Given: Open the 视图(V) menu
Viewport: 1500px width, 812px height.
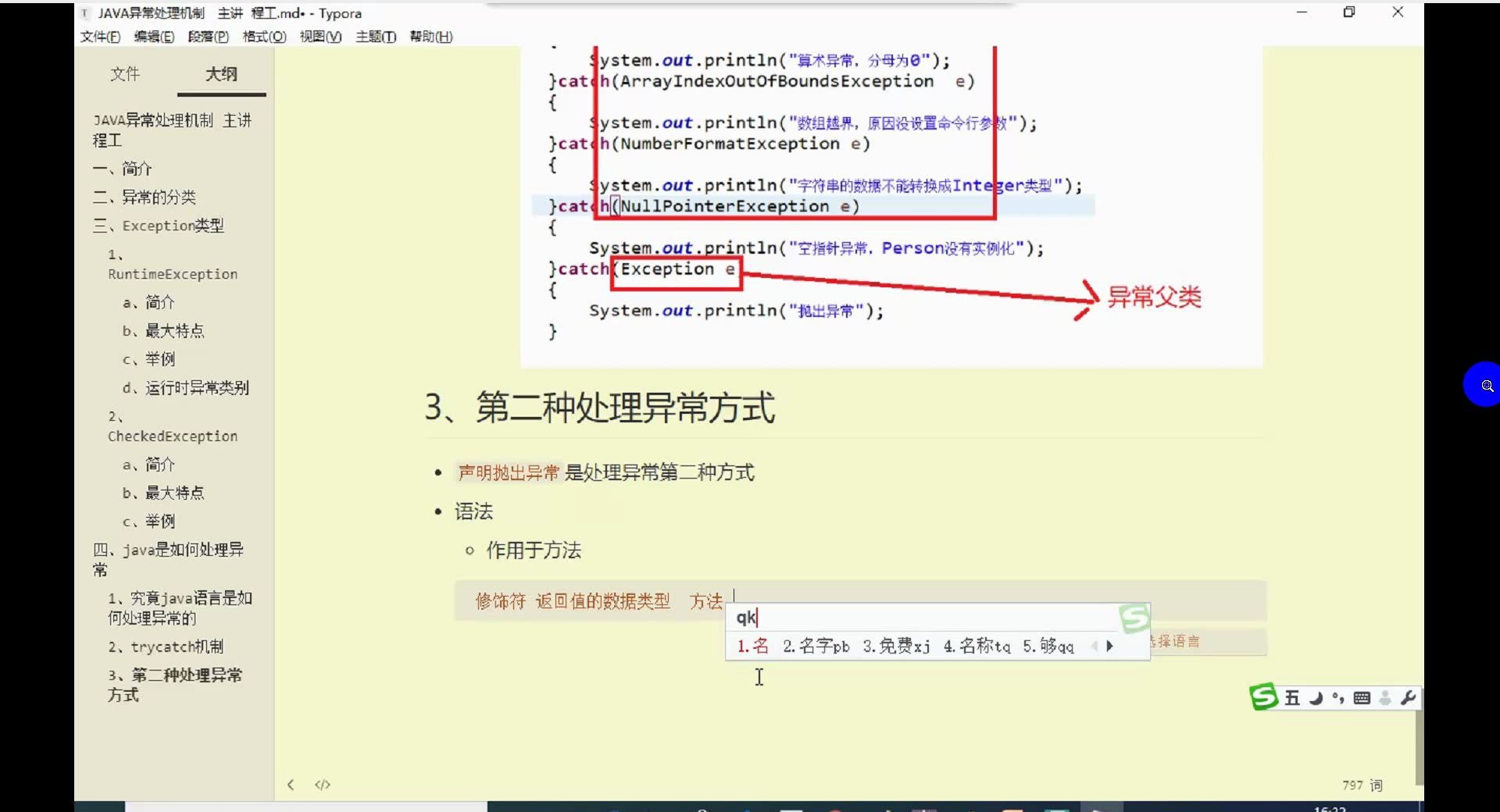Looking at the screenshot, I should point(320,37).
